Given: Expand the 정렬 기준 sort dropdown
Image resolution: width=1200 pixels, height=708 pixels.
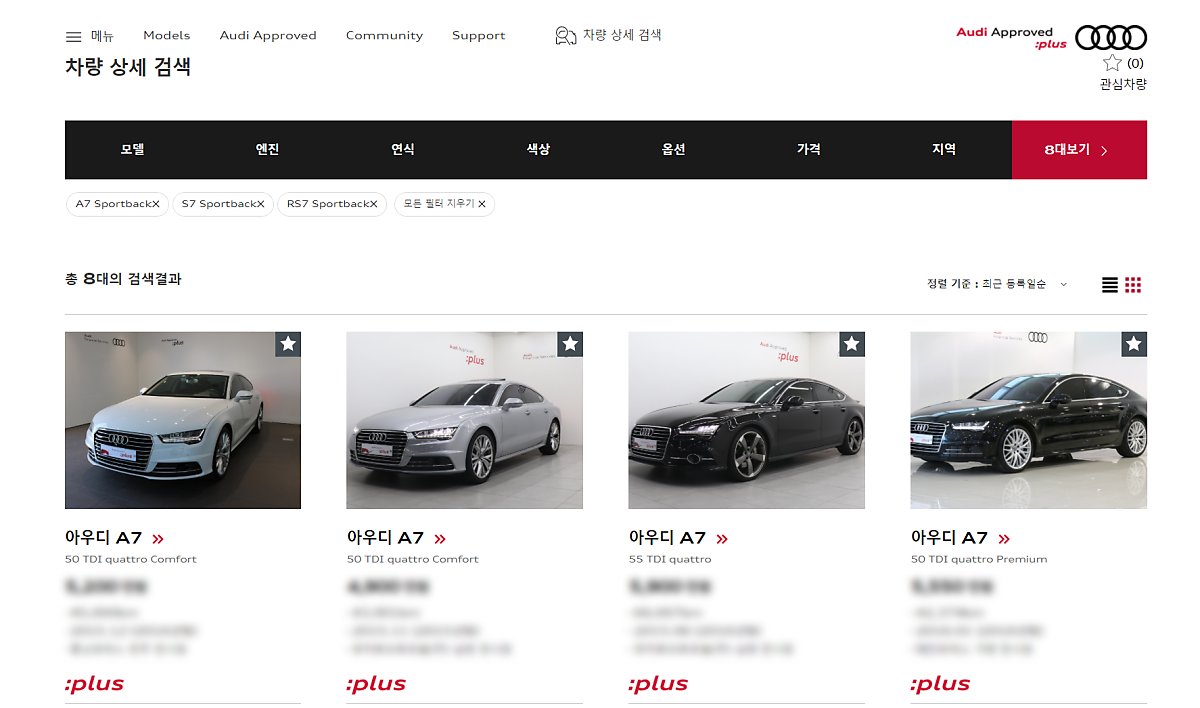Looking at the screenshot, I should pos(998,285).
